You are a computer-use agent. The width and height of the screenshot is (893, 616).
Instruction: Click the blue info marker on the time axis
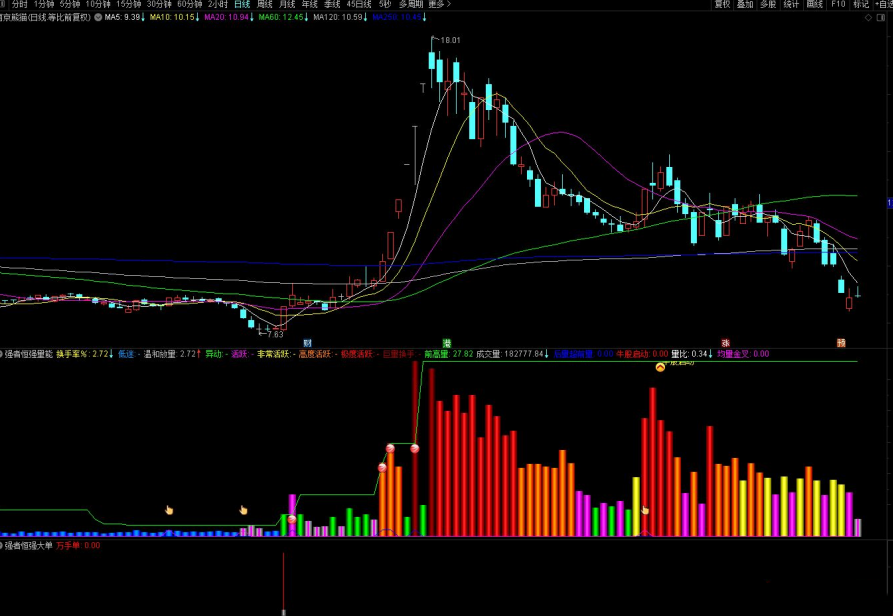(307, 342)
